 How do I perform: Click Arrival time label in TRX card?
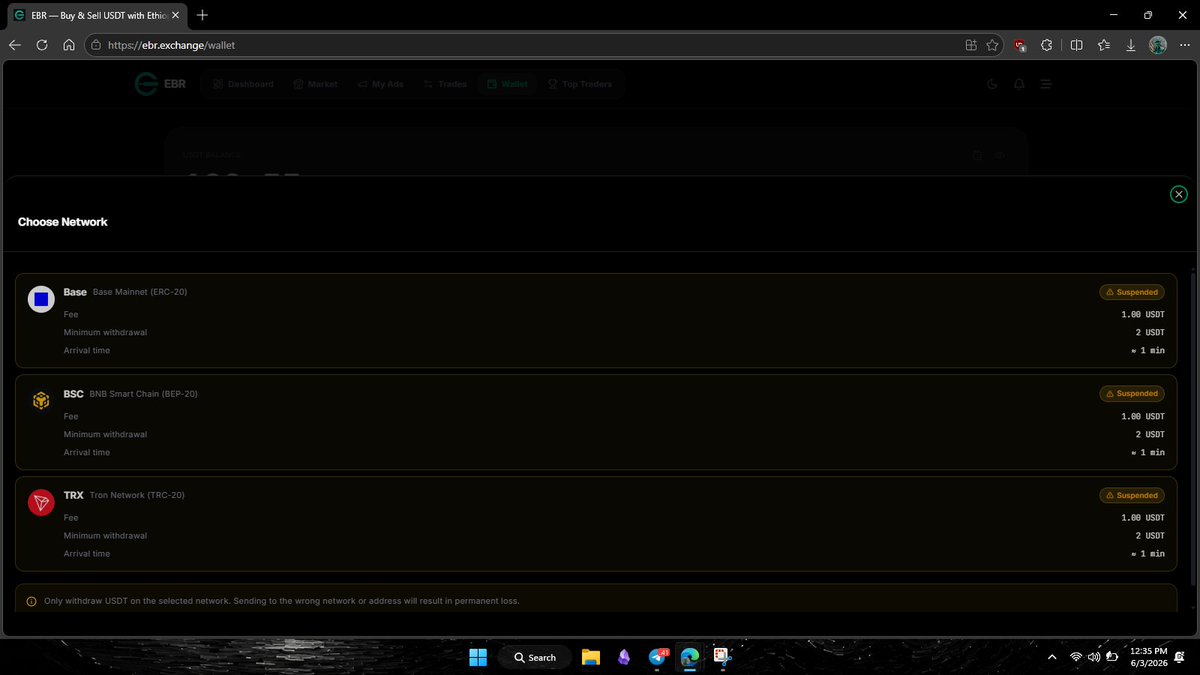coord(87,553)
